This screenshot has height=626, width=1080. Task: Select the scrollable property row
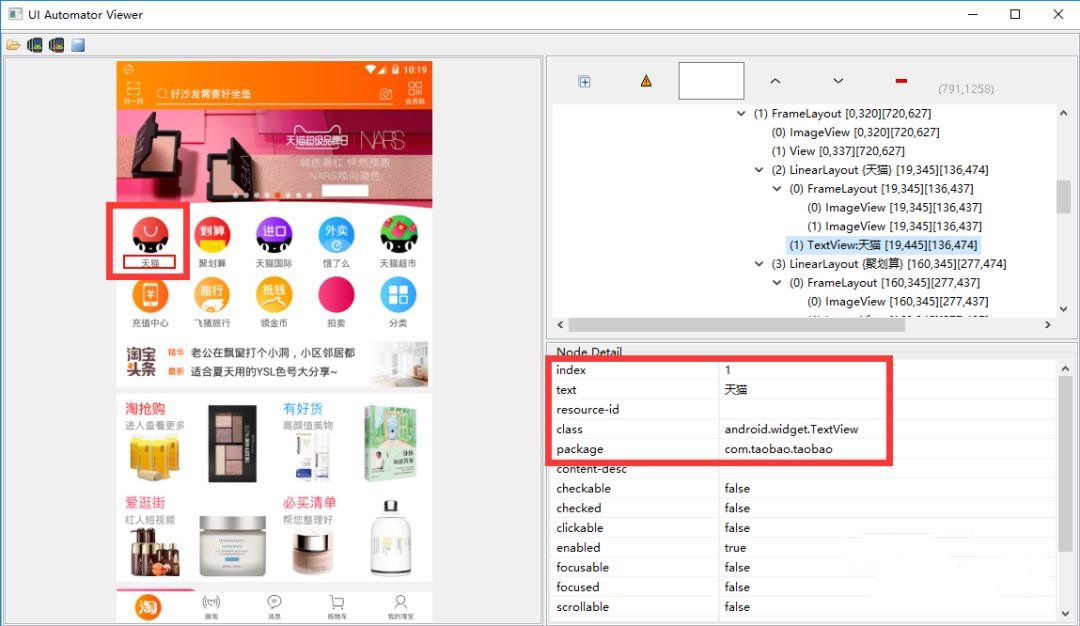coord(803,607)
